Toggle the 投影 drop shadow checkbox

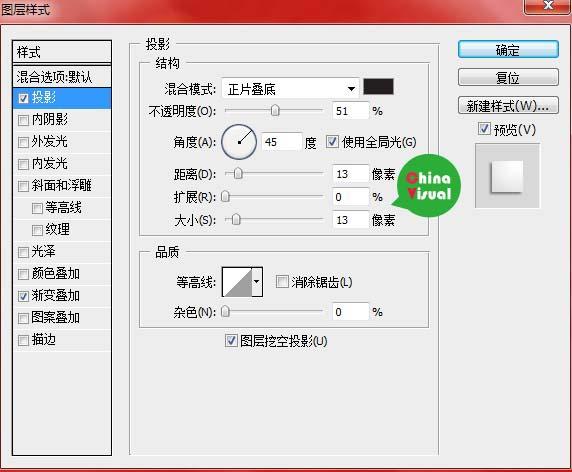click(23, 98)
